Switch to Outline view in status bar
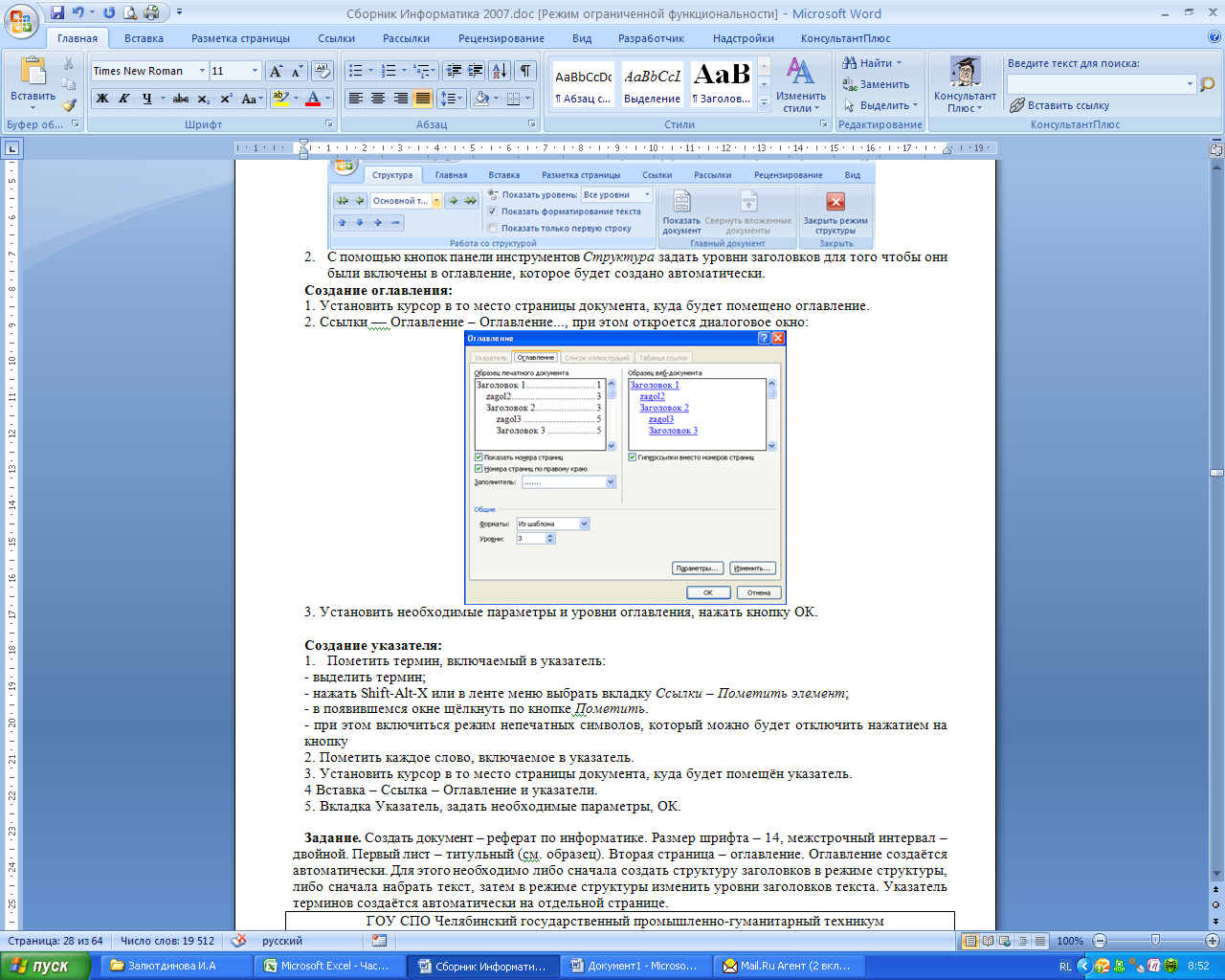Image resolution: width=1225 pixels, height=980 pixels. (1022, 941)
